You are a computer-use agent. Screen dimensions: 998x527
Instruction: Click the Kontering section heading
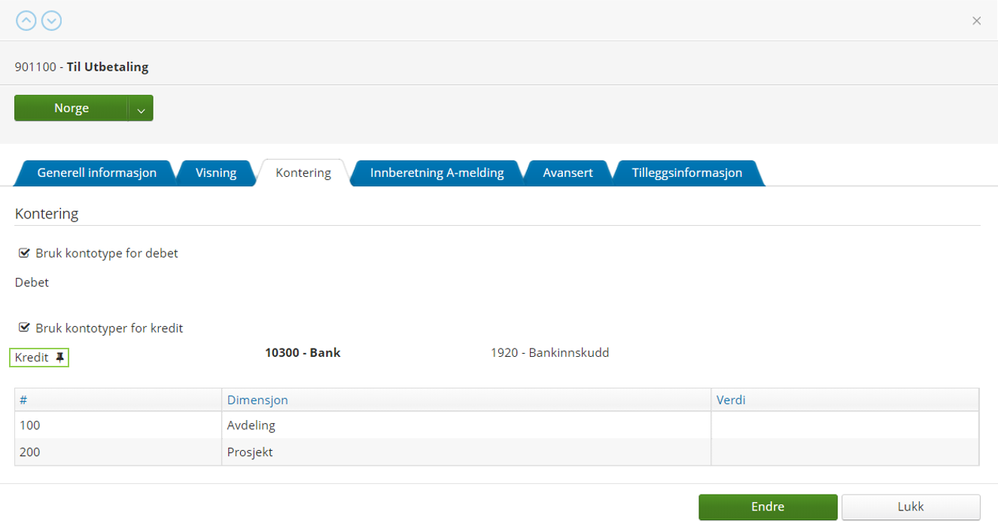click(46, 214)
